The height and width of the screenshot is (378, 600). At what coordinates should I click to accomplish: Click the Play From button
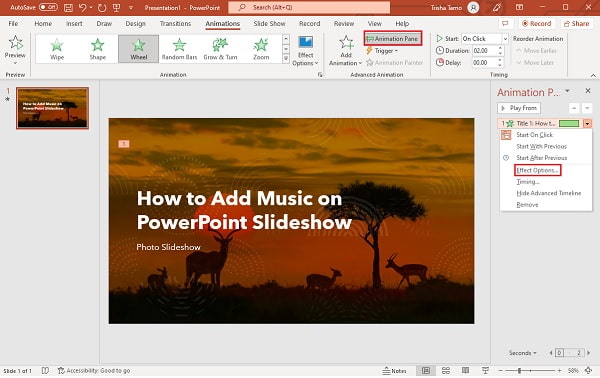[519, 108]
